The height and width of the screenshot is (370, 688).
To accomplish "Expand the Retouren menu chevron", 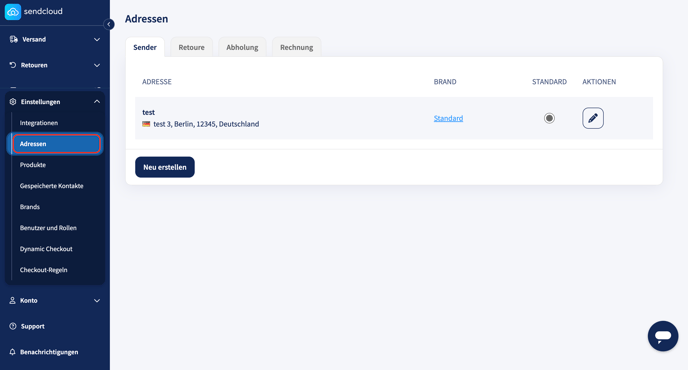I will point(97,65).
